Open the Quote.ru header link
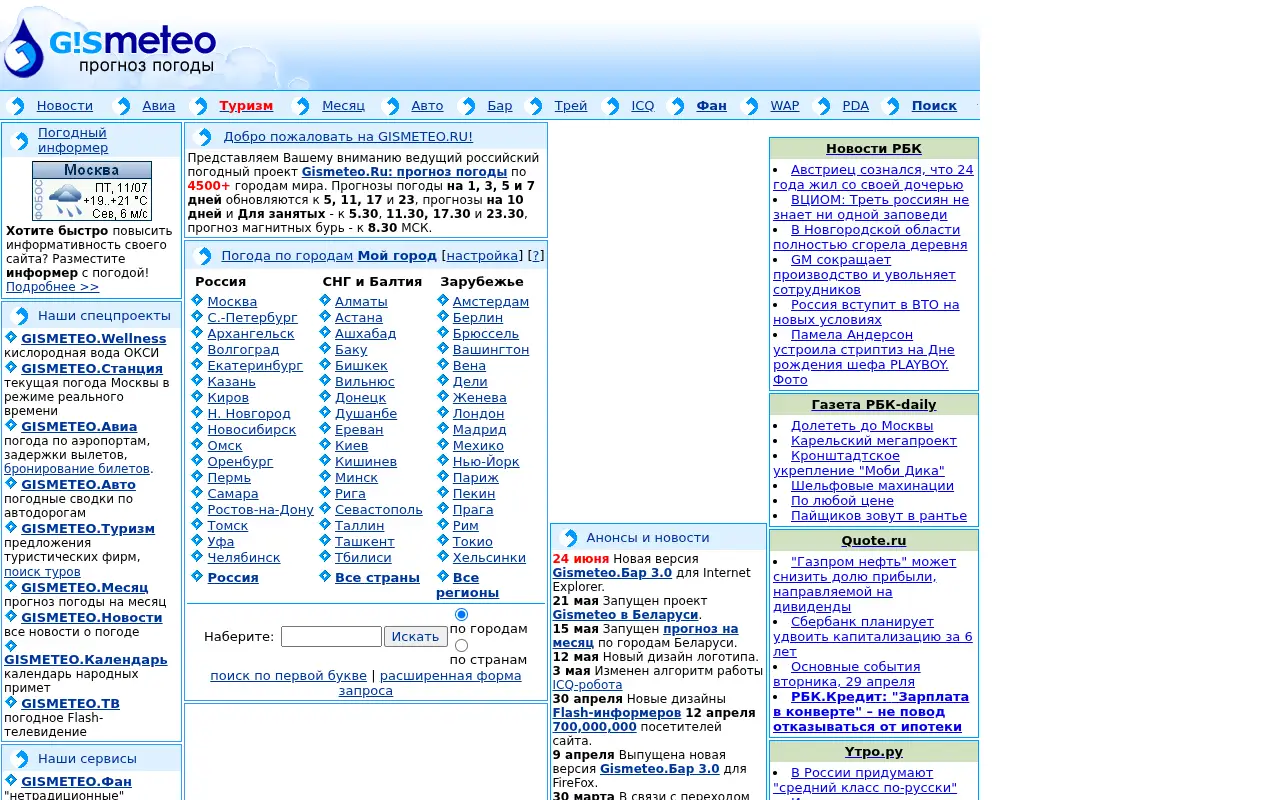 click(874, 541)
